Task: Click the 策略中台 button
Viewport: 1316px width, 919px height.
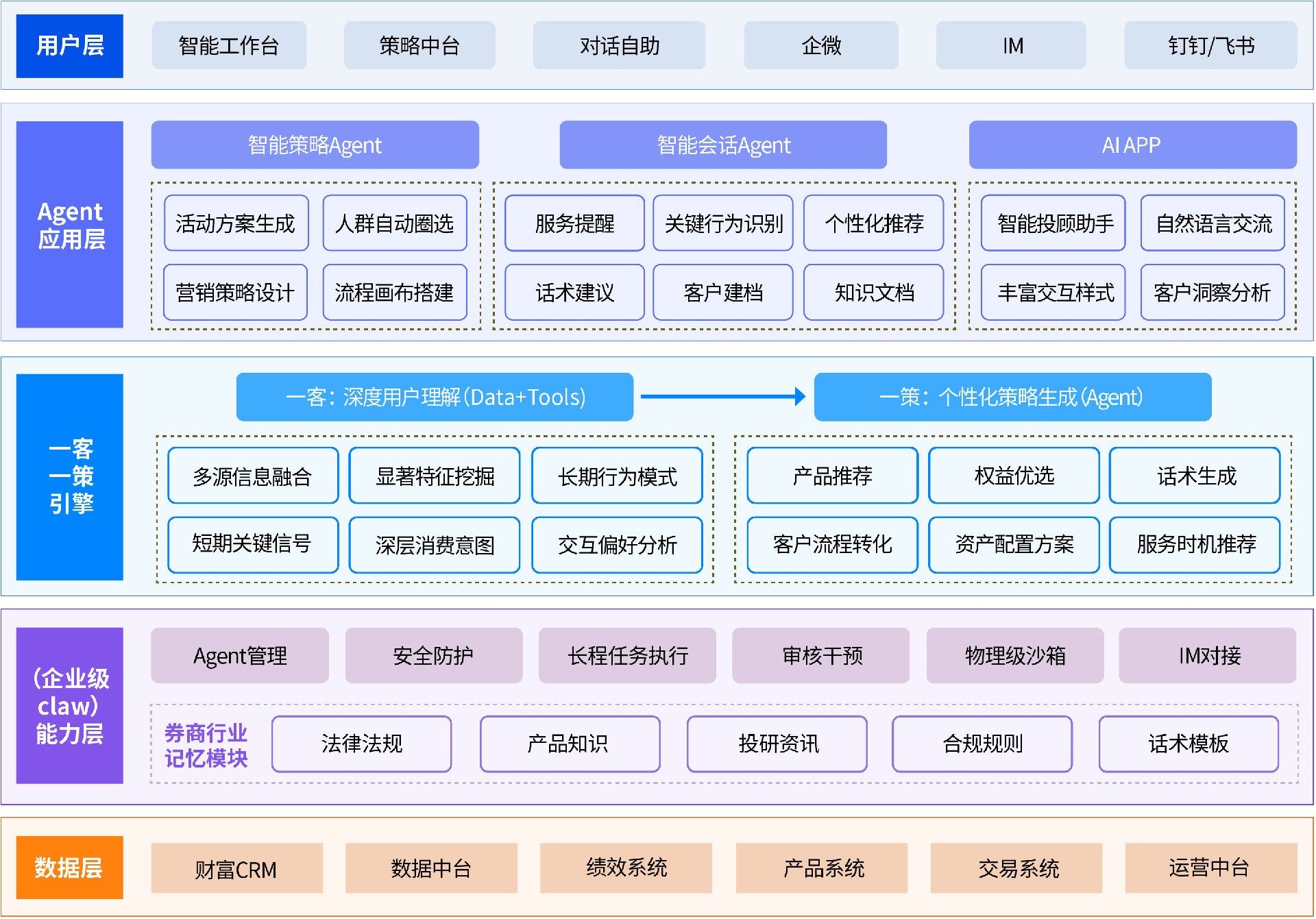Action: click(419, 45)
